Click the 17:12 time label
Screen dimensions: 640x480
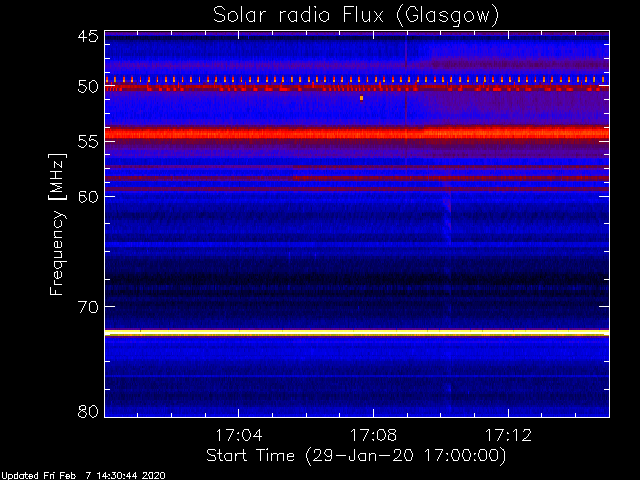pos(508,435)
